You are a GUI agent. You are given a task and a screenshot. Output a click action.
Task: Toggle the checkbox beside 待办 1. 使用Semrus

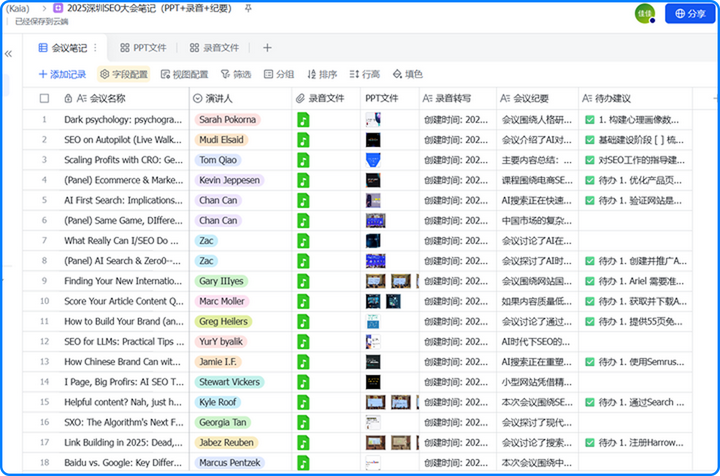(x=590, y=362)
